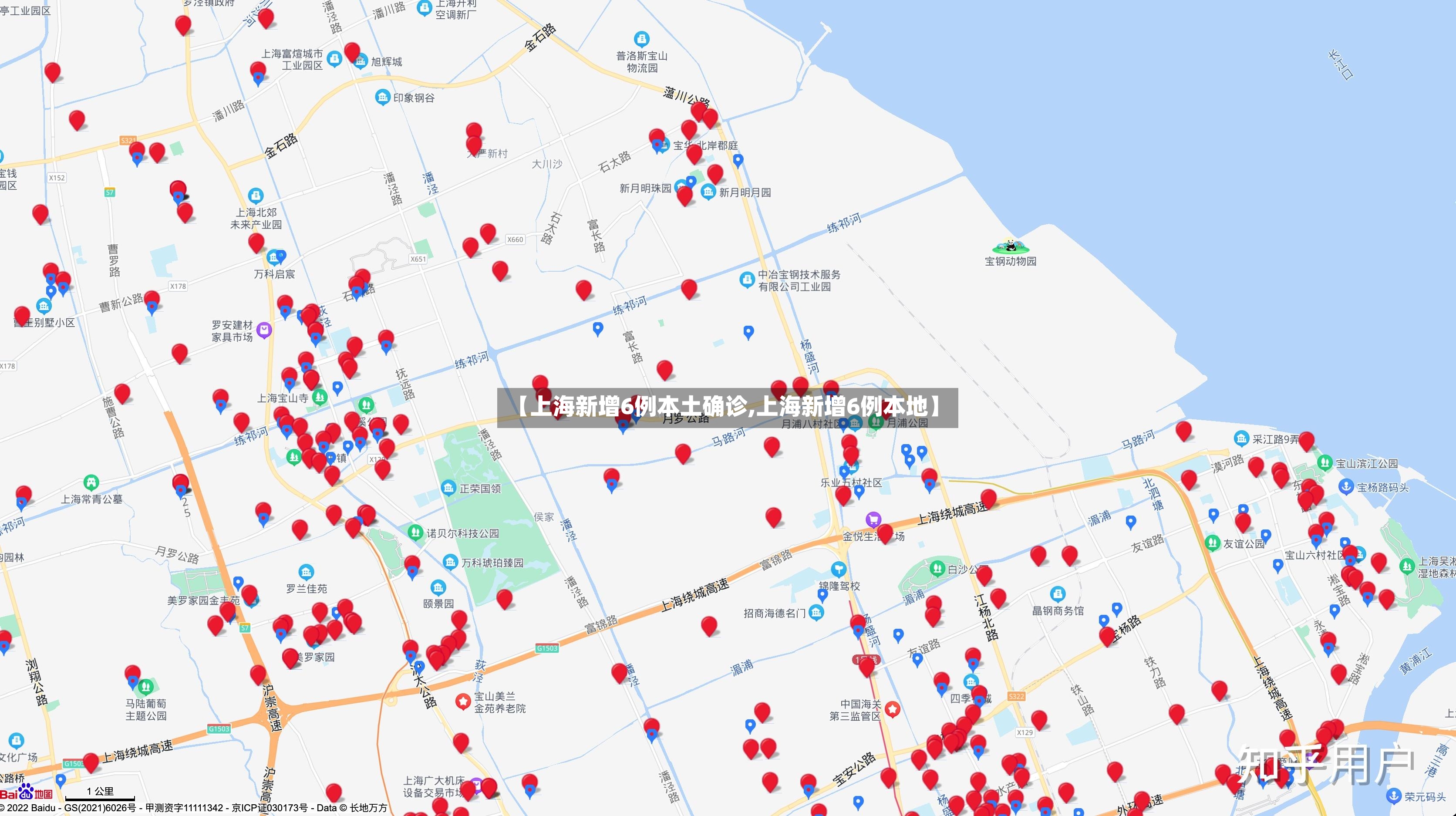Click the 月浦八村社区 label text
This screenshot has height=816, width=1456.
coord(812,423)
